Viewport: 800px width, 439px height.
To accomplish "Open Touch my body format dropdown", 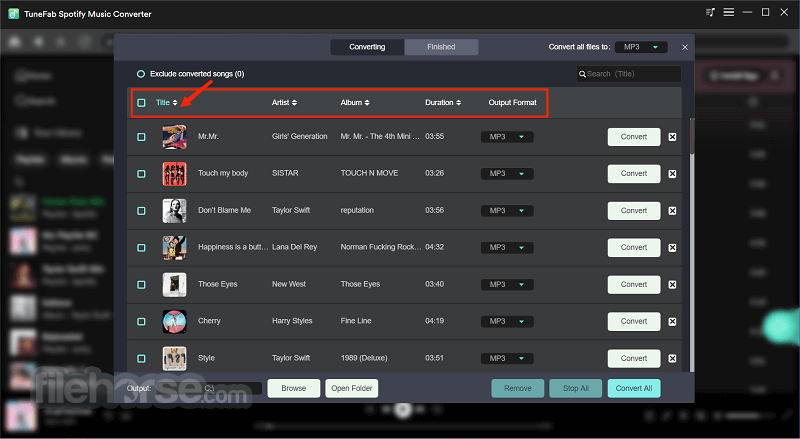I will 507,174.
